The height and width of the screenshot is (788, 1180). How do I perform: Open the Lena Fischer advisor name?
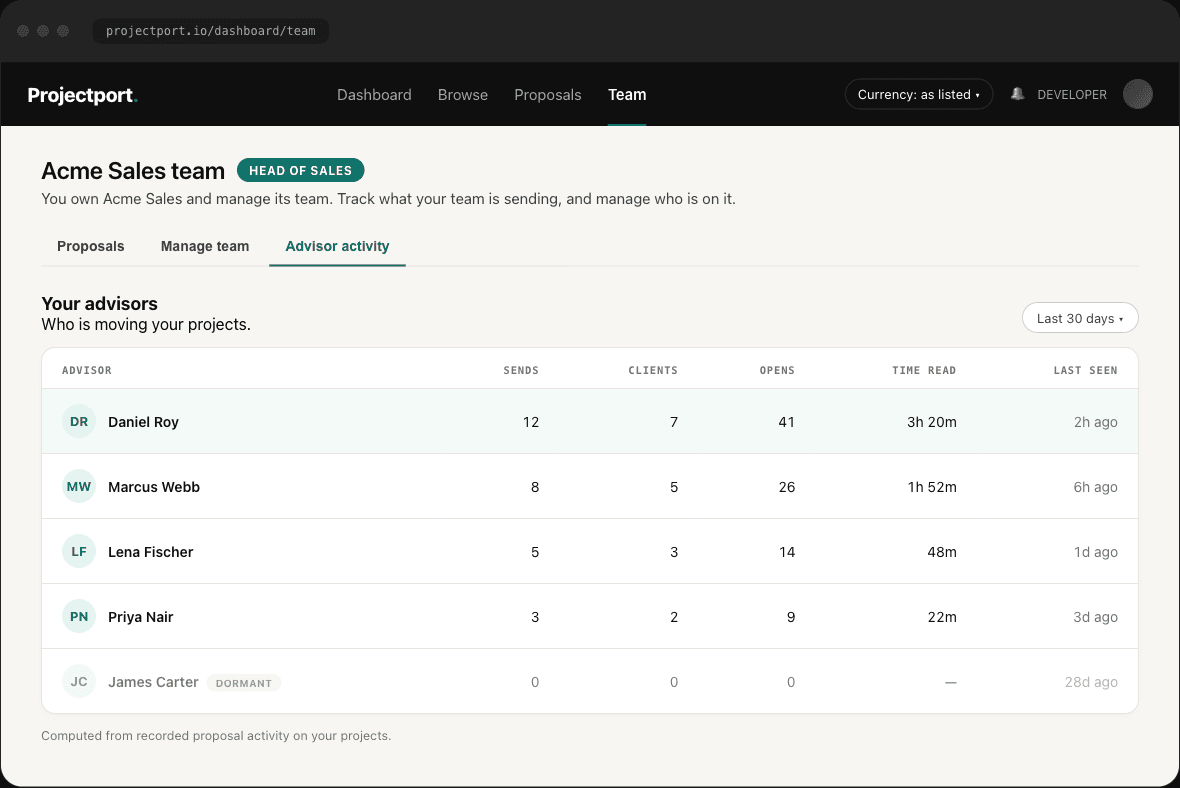tap(151, 552)
